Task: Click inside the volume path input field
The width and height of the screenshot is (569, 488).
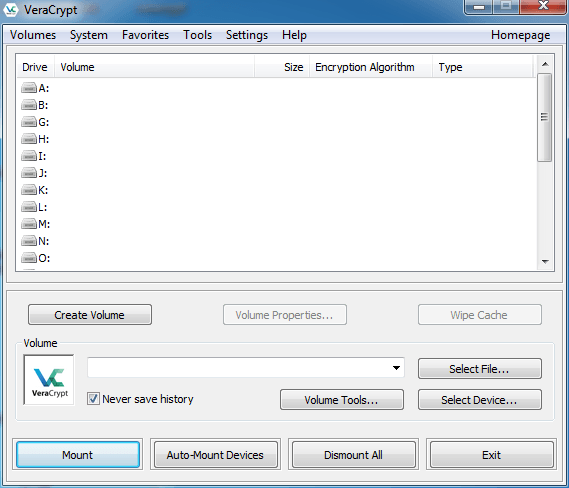Action: 239,368
